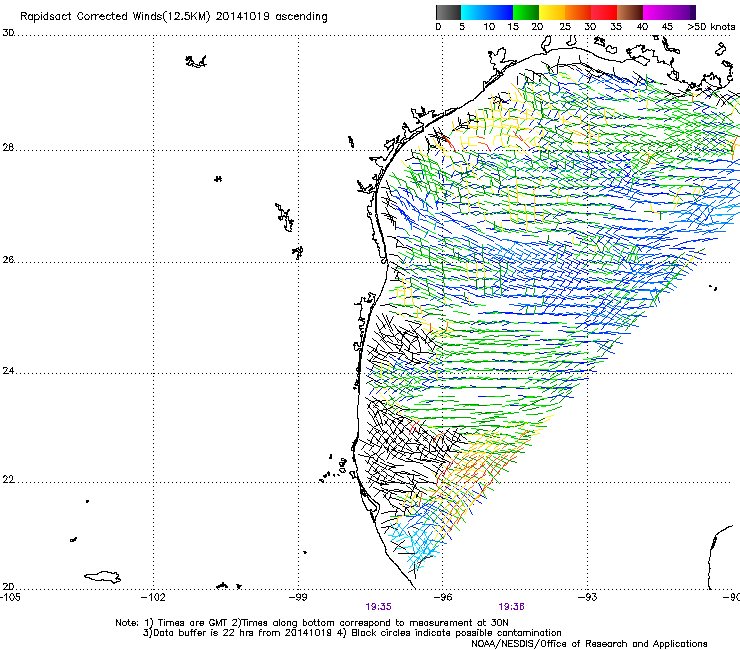Click the latitude label '26'
This screenshot has width=740, height=650.
click(x=8, y=260)
